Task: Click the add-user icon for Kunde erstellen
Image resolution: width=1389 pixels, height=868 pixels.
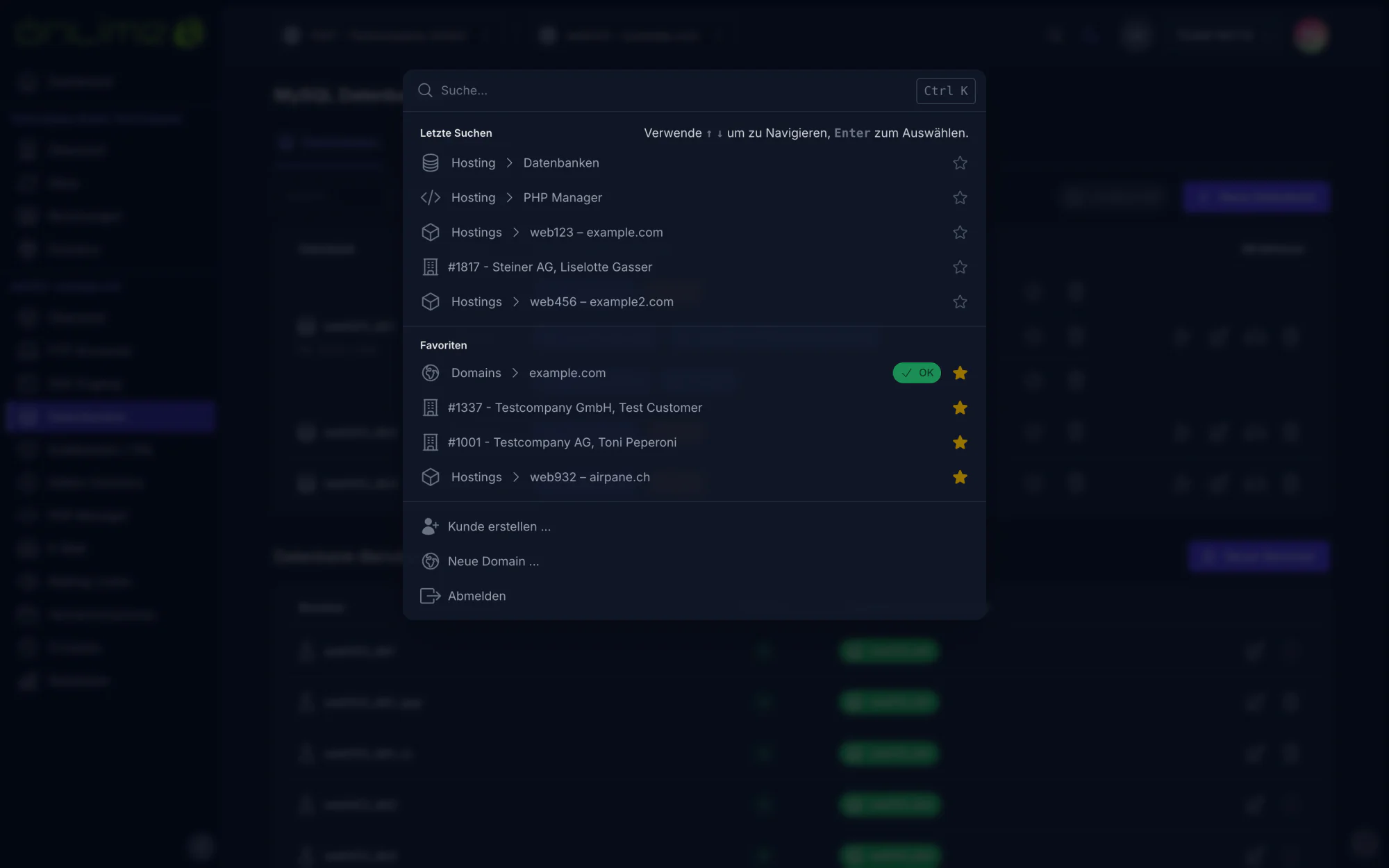Action: pos(430,526)
